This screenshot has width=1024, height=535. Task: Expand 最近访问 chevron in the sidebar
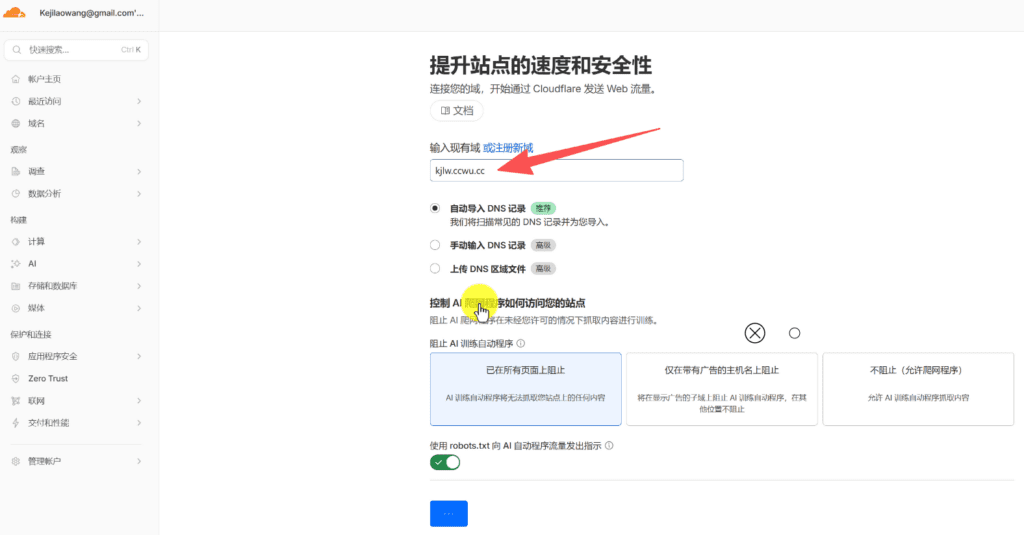pyautogui.click(x=139, y=101)
